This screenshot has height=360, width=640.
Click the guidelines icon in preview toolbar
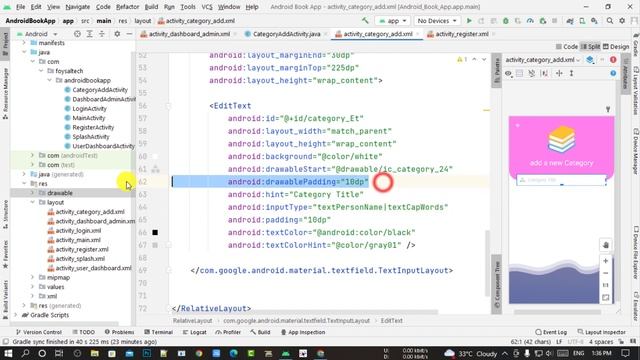click(x=571, y=73)
